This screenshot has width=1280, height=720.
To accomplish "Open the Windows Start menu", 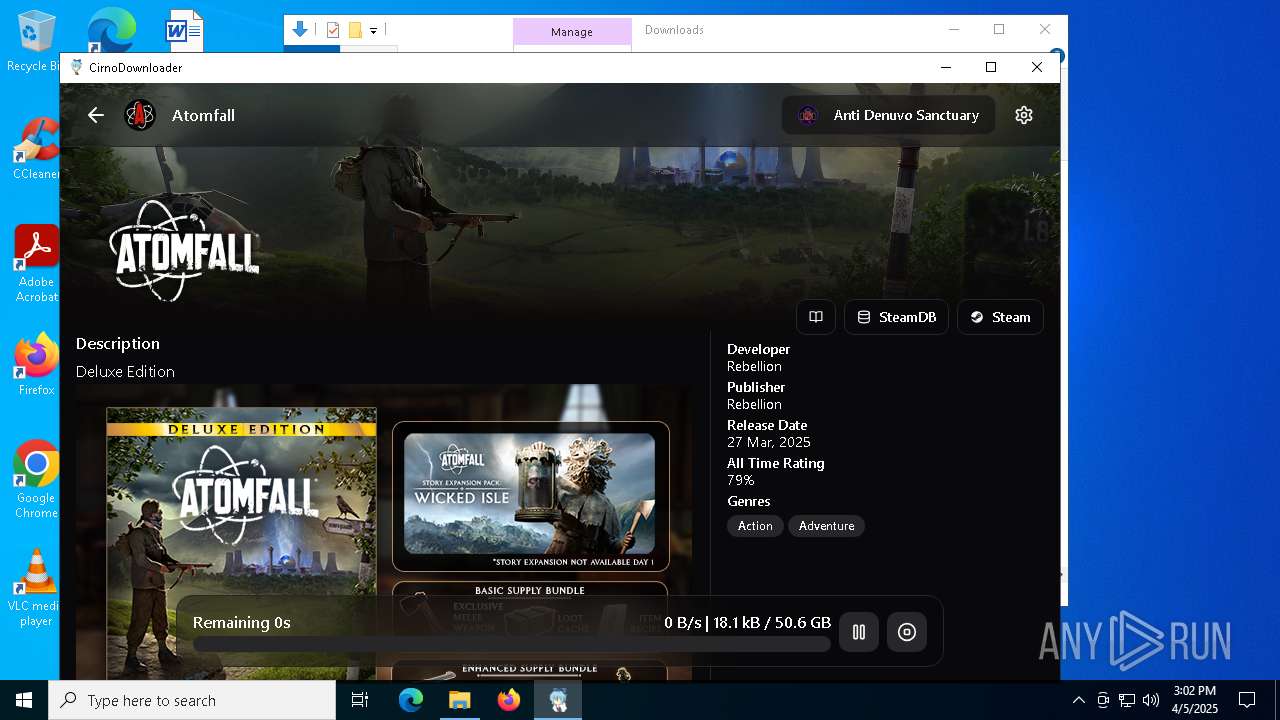I will (24, 700).
